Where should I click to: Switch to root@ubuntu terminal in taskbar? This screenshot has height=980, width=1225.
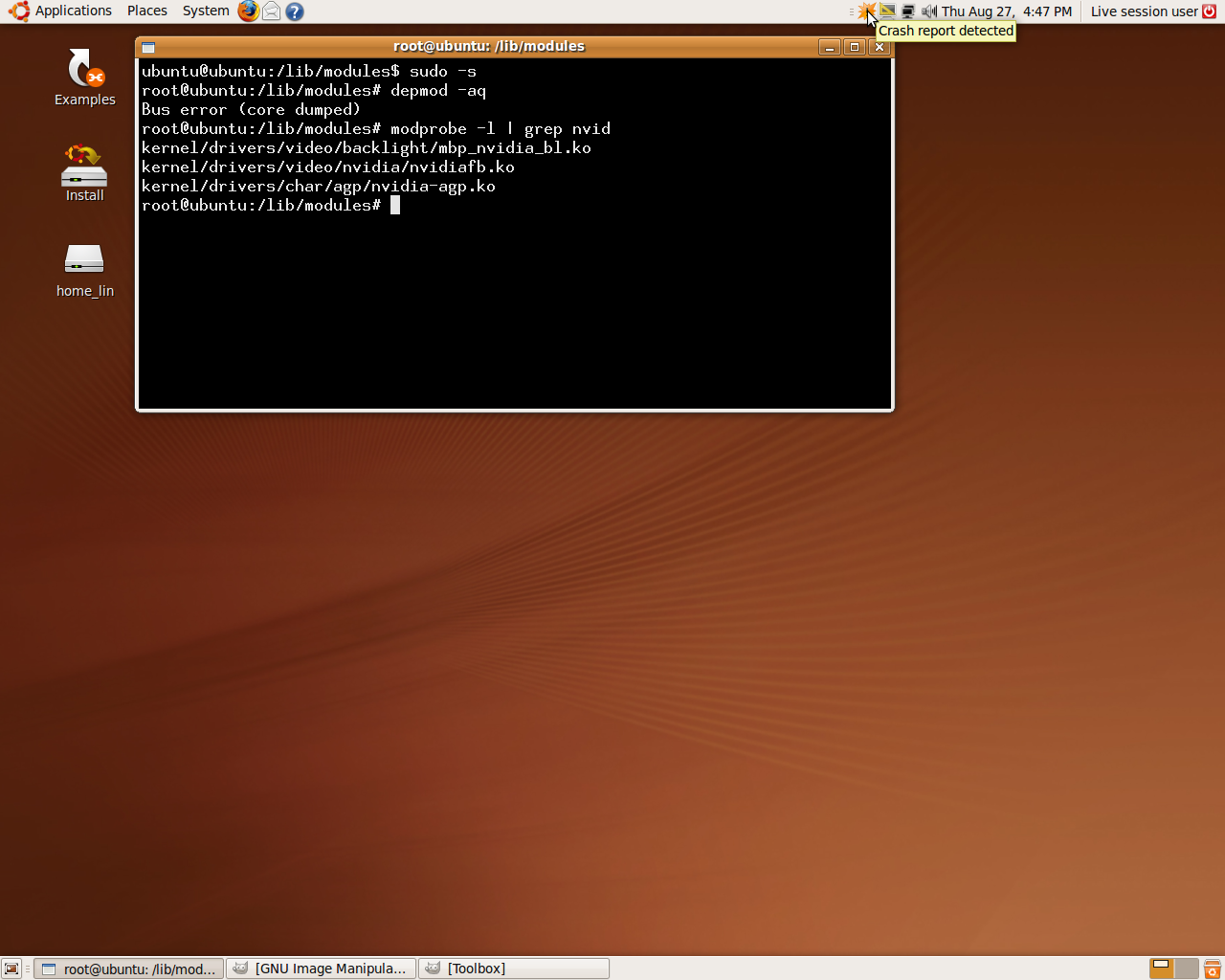pyautogui.click(x=129, y=969)
